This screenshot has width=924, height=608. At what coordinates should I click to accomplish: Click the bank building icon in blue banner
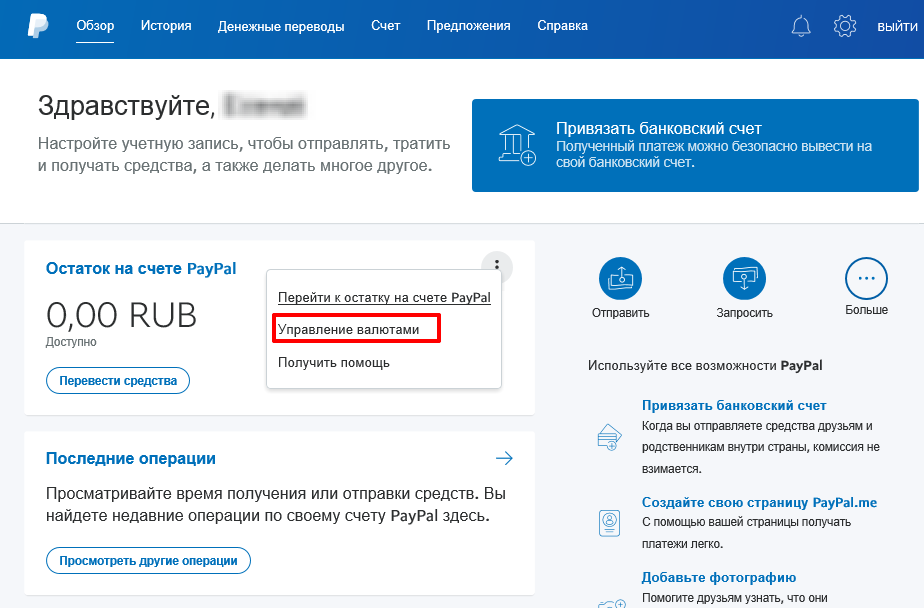tap(517, 145)
